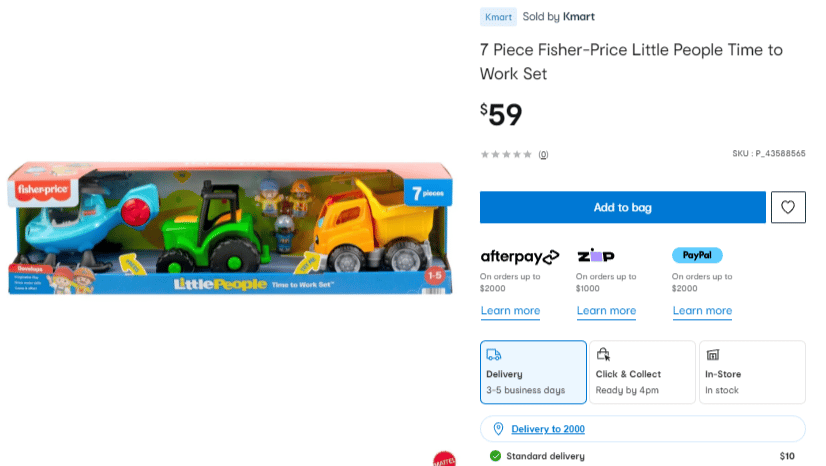Change the Delivery to 2000 postcode
The height and width of the screenshot is (466, 826).
548,429
